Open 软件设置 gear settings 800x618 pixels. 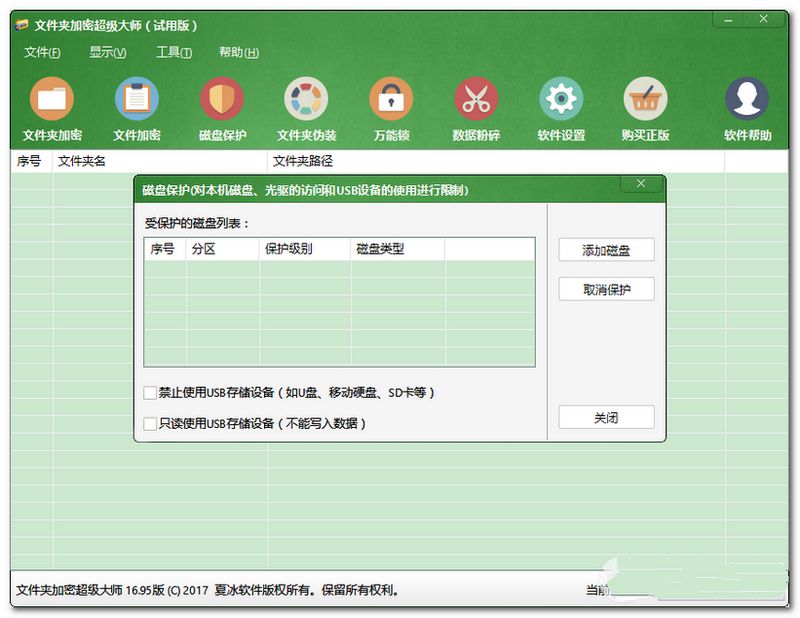coord(561,109)
